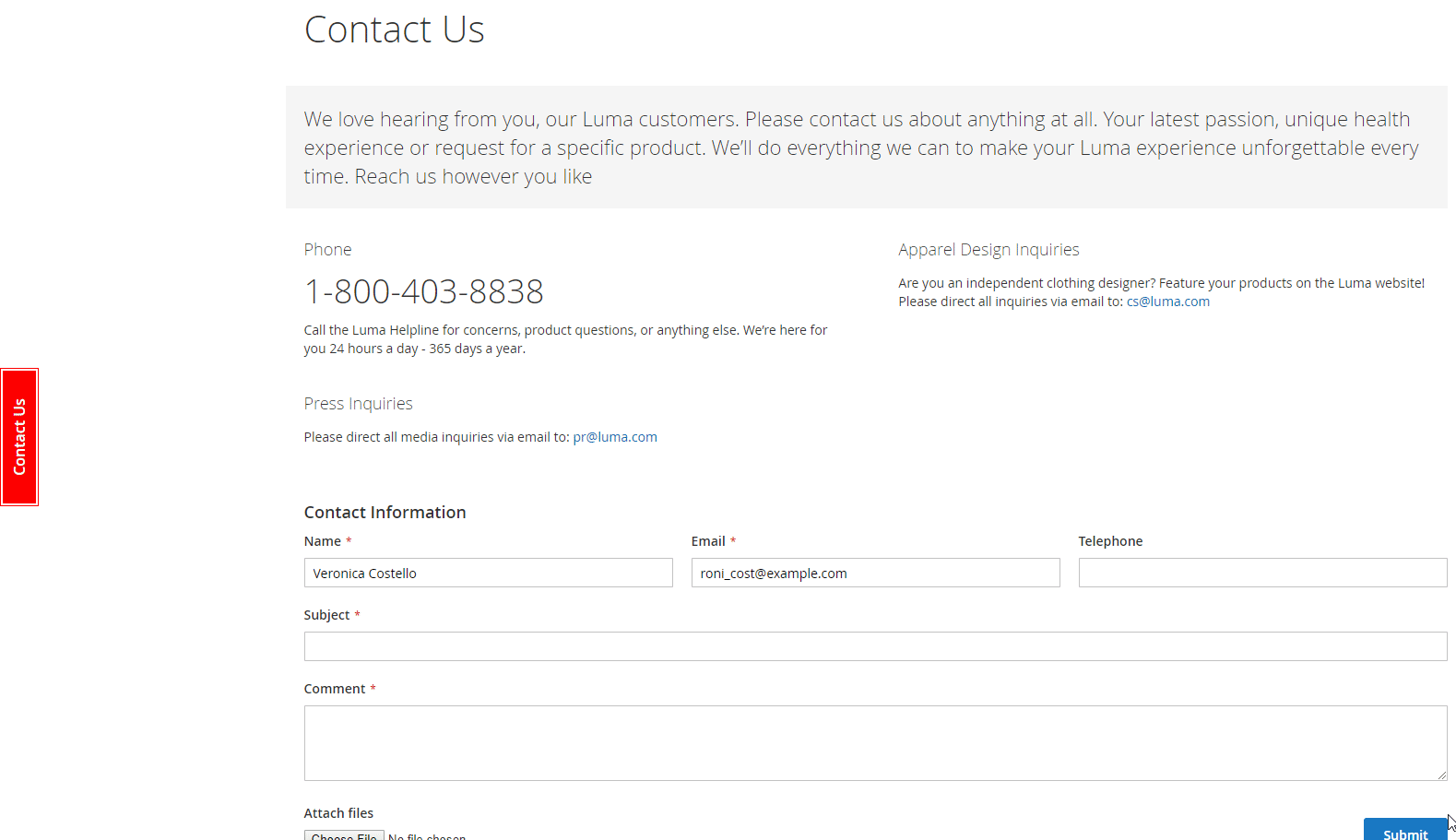This screenshot has height=840, width=1456.
Task: Click the Subject field label
Action: pyautogui.click(x=326, y=615)
